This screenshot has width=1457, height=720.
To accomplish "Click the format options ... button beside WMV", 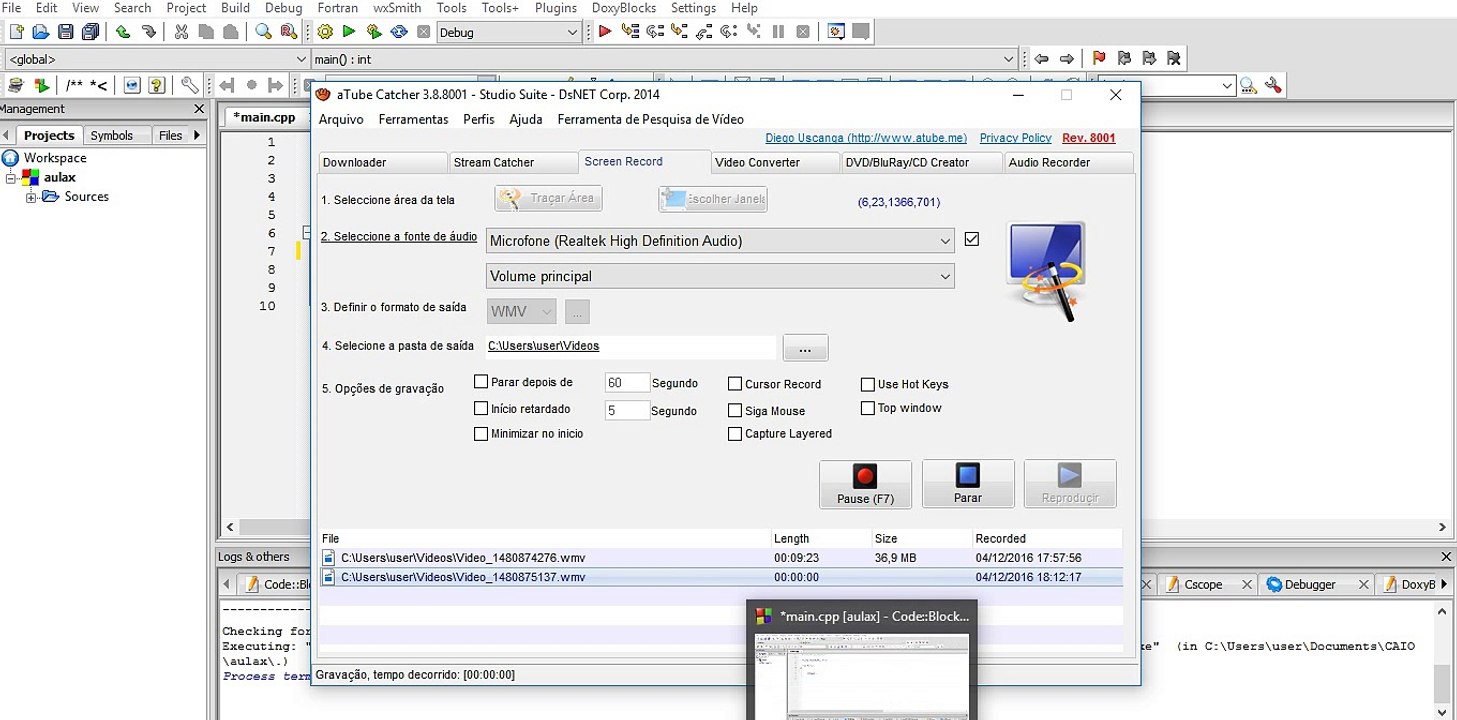I will click(577, 312).
